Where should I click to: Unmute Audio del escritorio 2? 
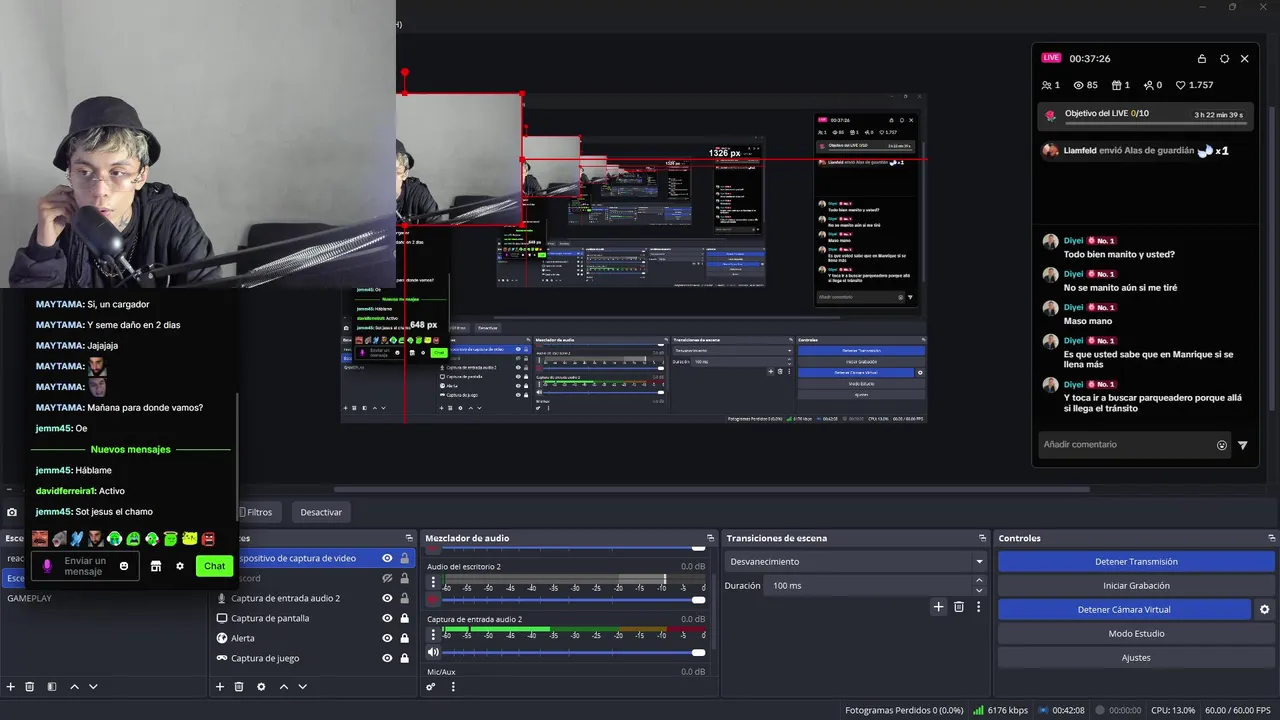pyautogui.click(x=433, y=600)
